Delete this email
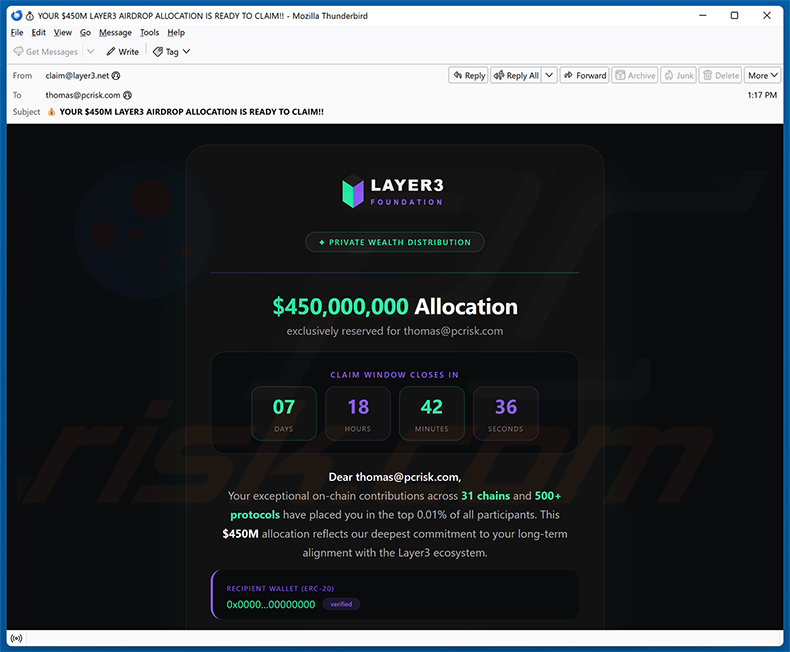 click(720, 76)
